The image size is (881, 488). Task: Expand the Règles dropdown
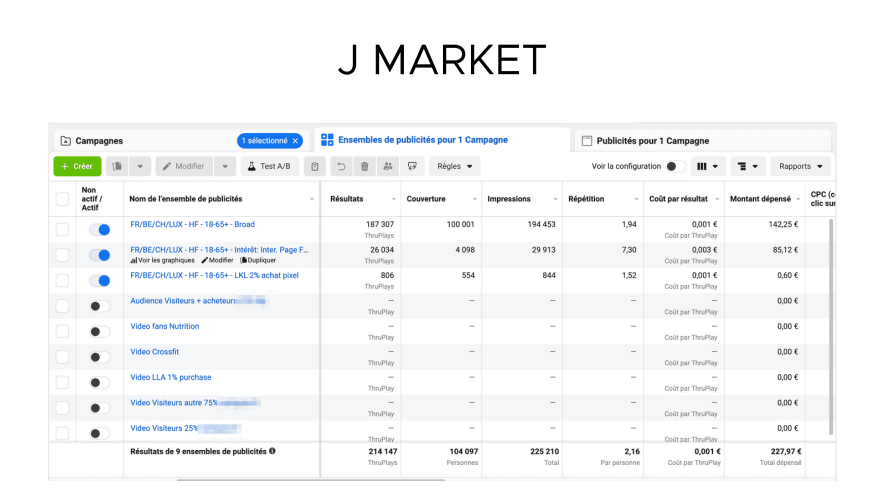pyautogui.click(x=455, y=166)
